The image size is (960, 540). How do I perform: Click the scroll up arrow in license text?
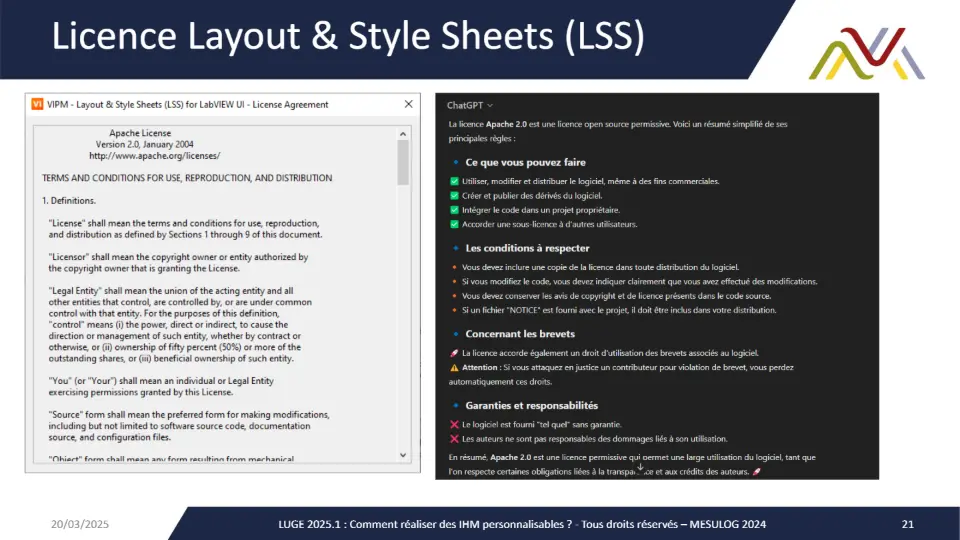pos(403,133)
